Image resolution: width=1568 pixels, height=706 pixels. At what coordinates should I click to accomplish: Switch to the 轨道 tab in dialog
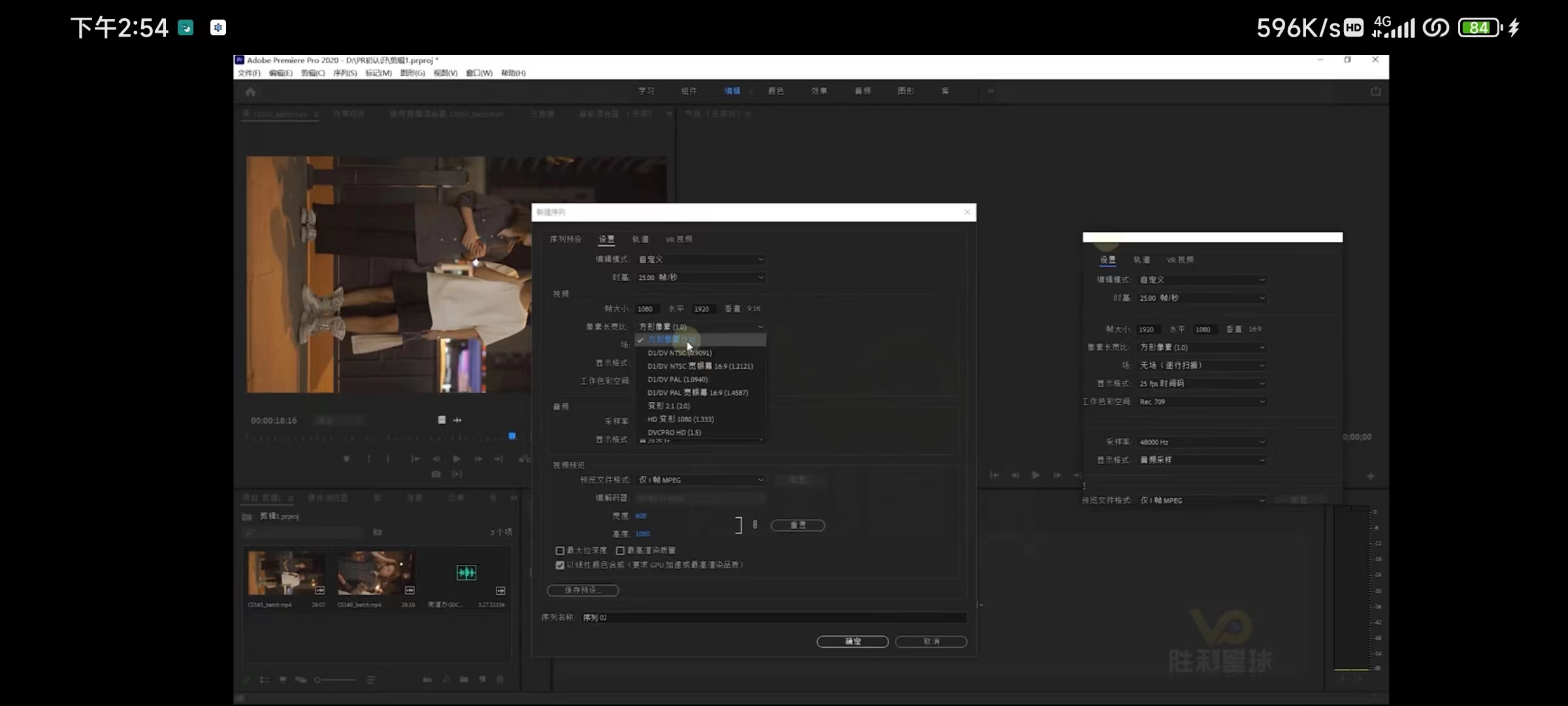[640, 239]
